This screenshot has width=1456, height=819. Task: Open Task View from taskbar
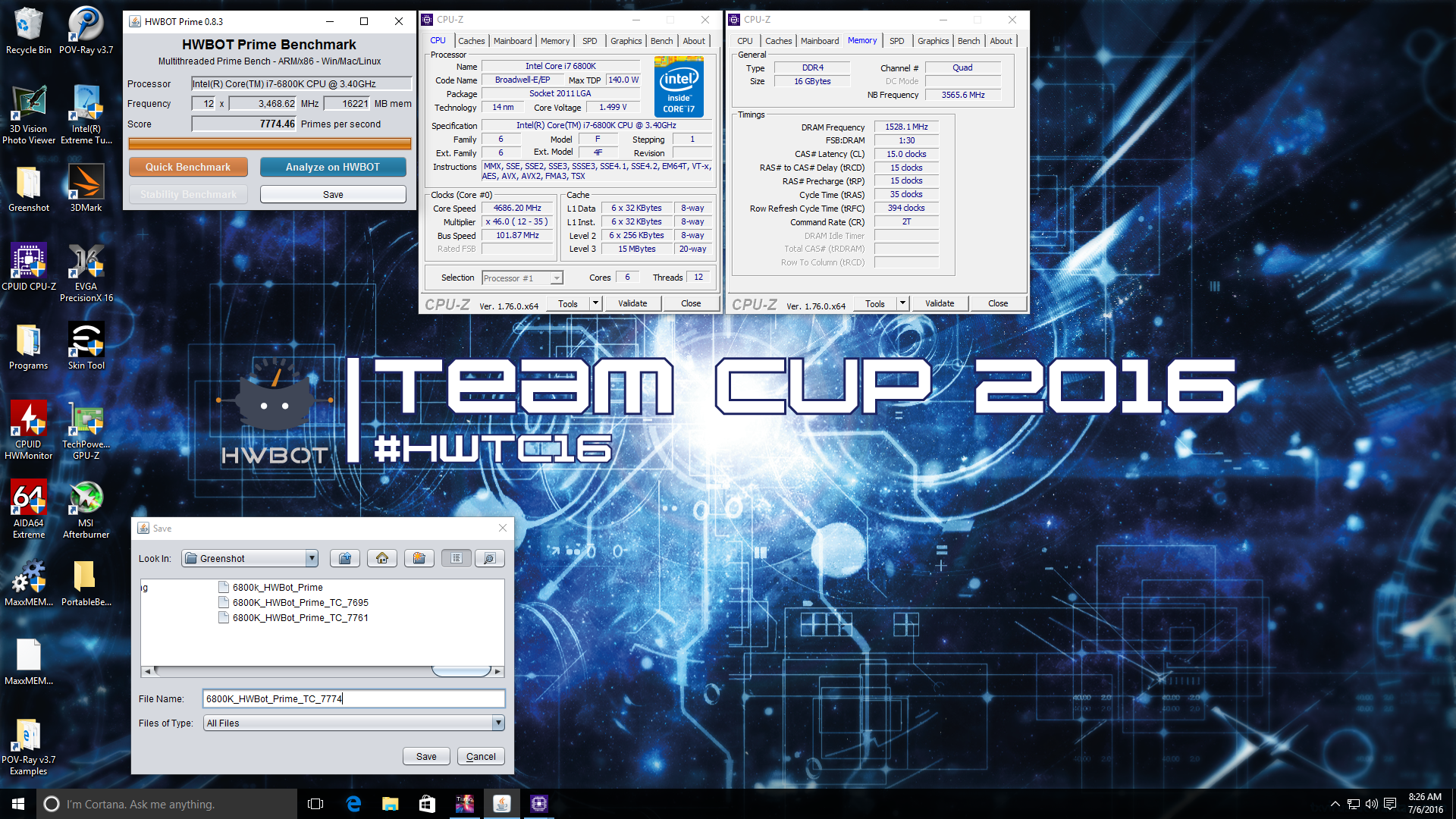[x=316, y=804]
